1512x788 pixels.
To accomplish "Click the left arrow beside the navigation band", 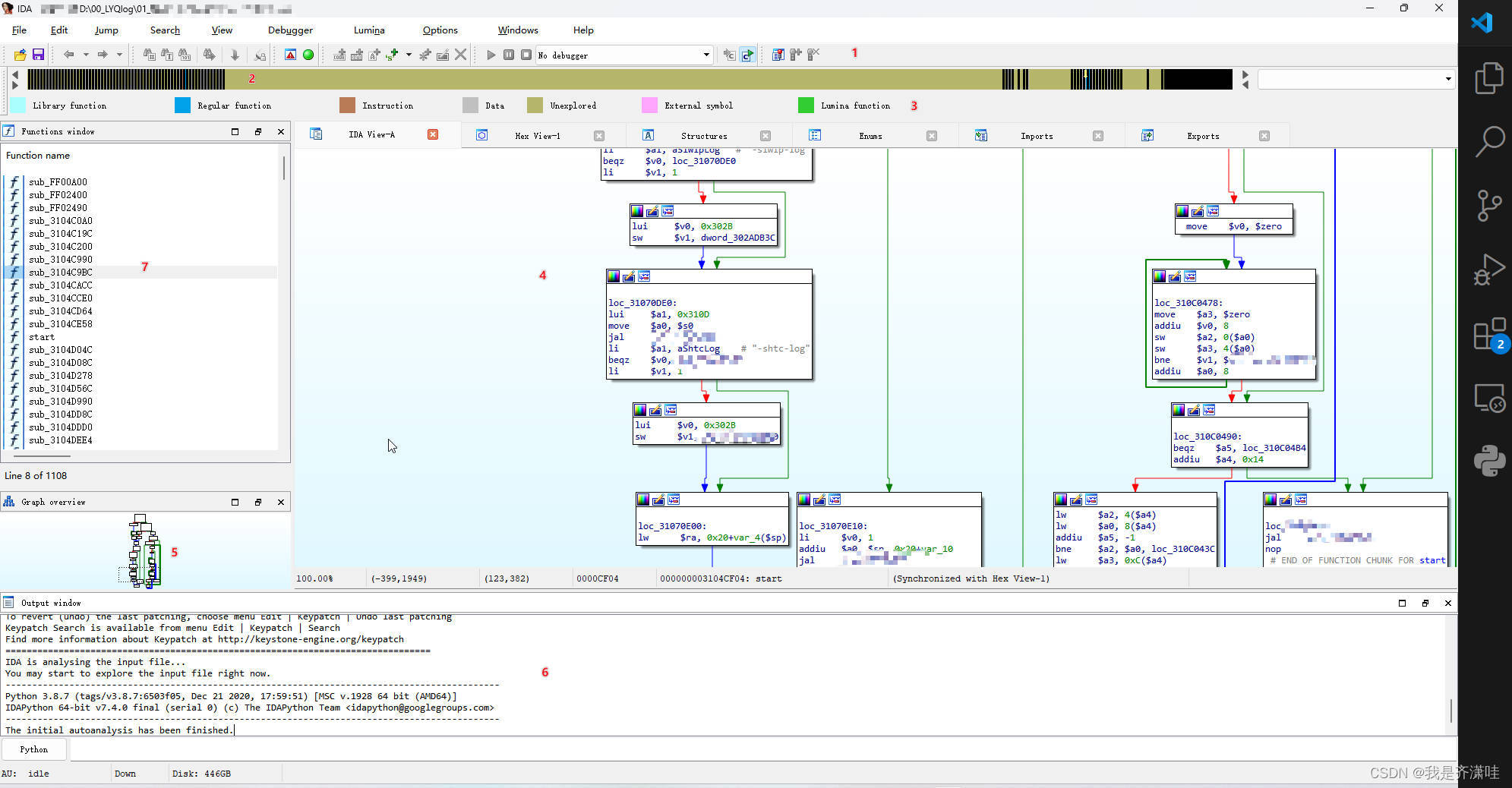I will click(x=15, y=74).
